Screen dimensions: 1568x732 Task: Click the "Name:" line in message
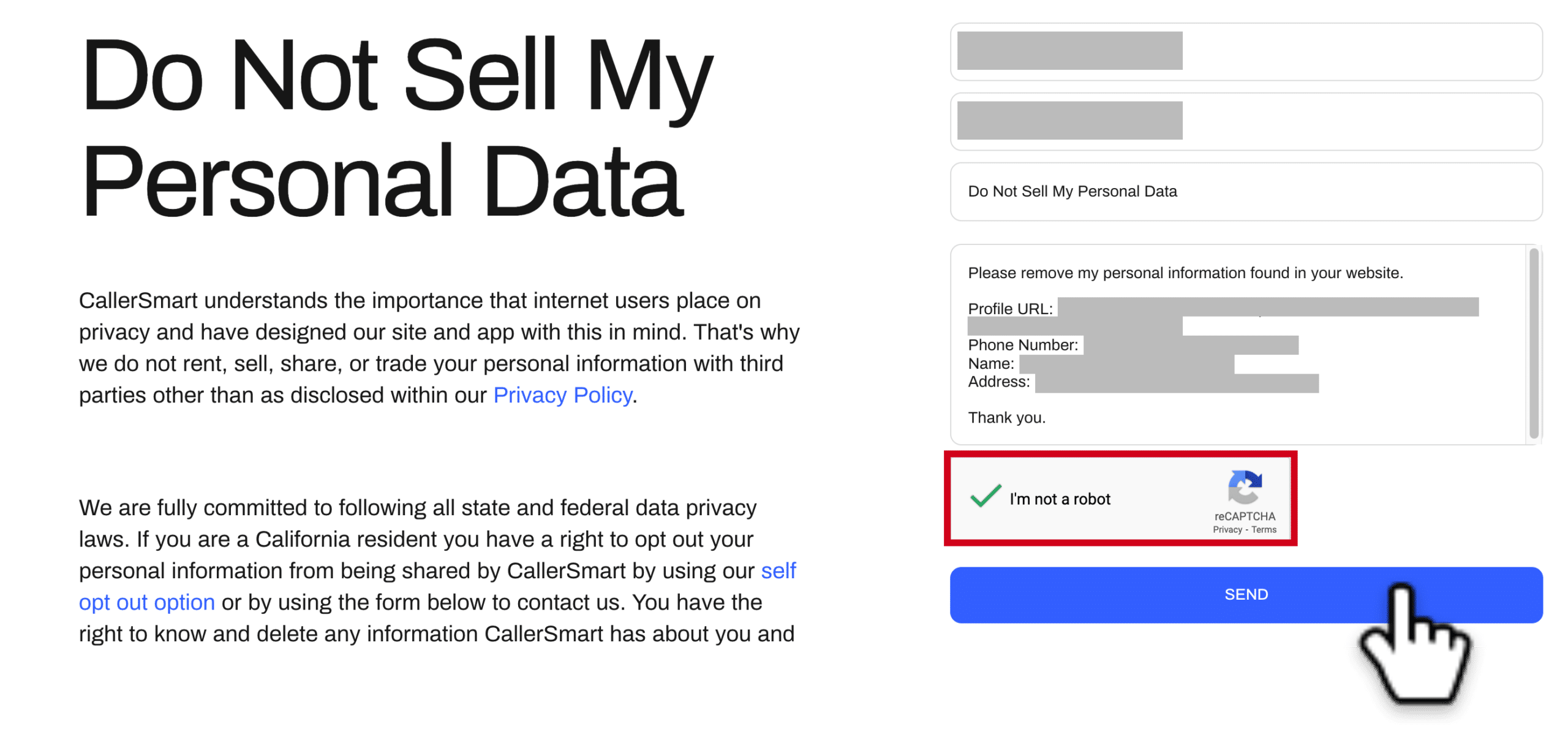coord(990,363)
